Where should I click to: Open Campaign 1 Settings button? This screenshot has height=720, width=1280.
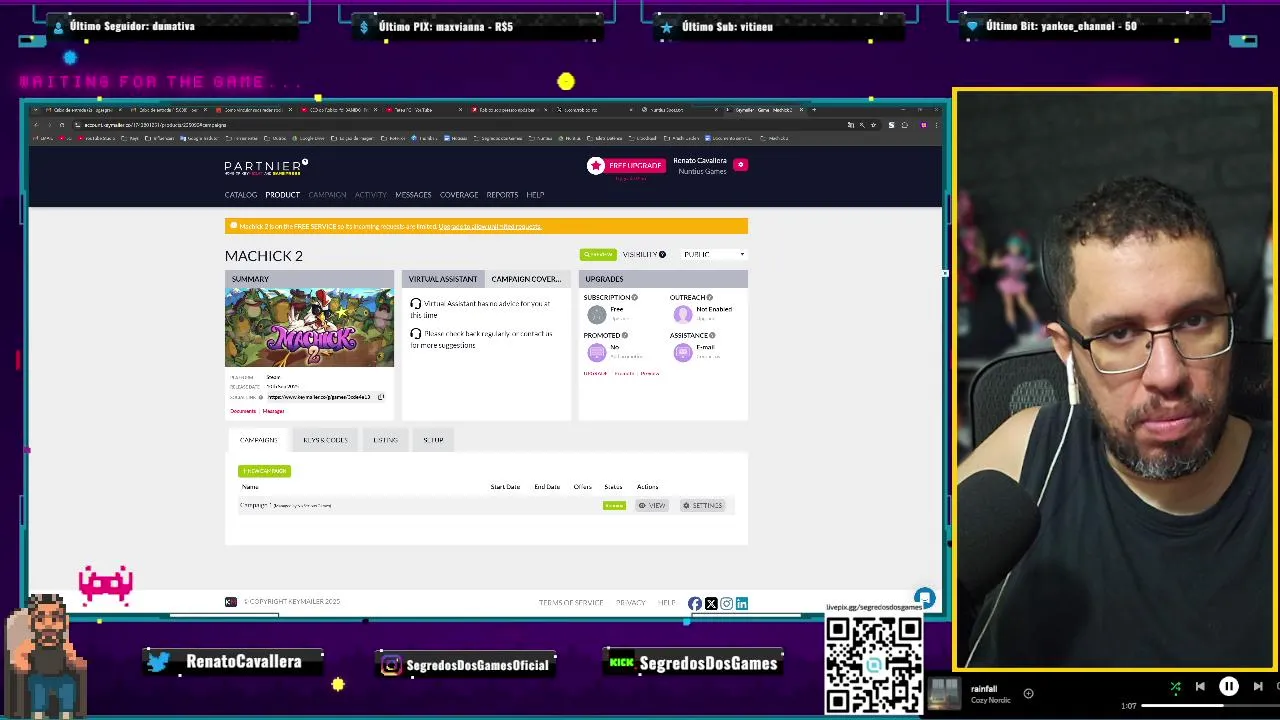pyautogui.click(x=702, y=505)
